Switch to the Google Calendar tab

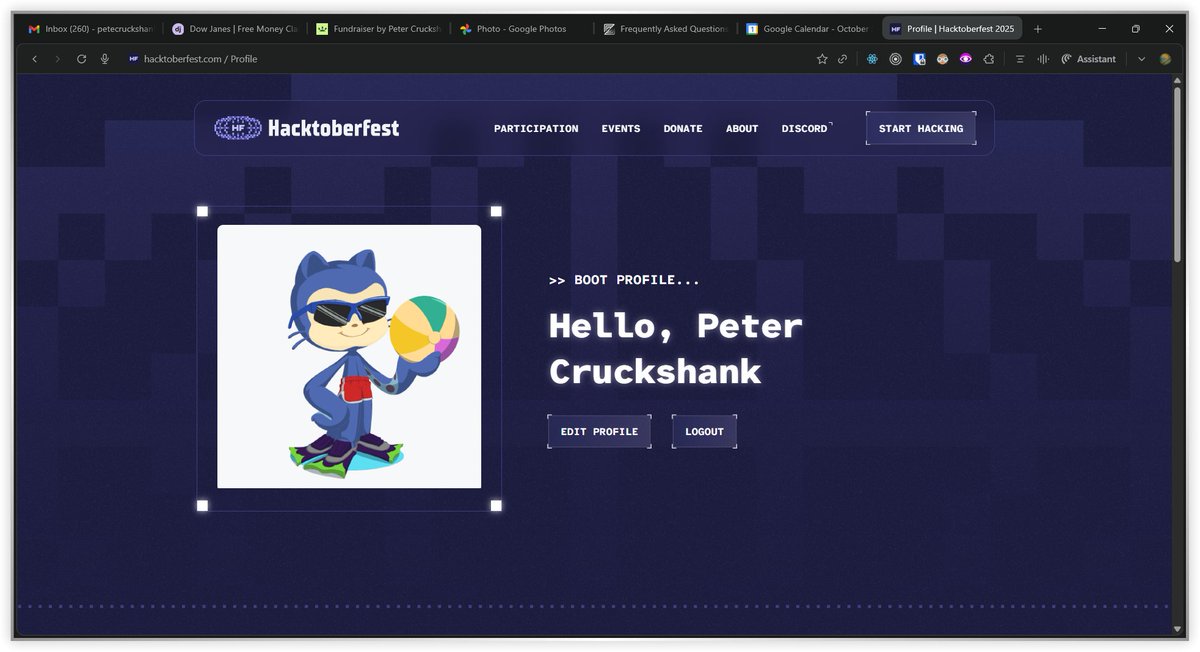[809, 29]
